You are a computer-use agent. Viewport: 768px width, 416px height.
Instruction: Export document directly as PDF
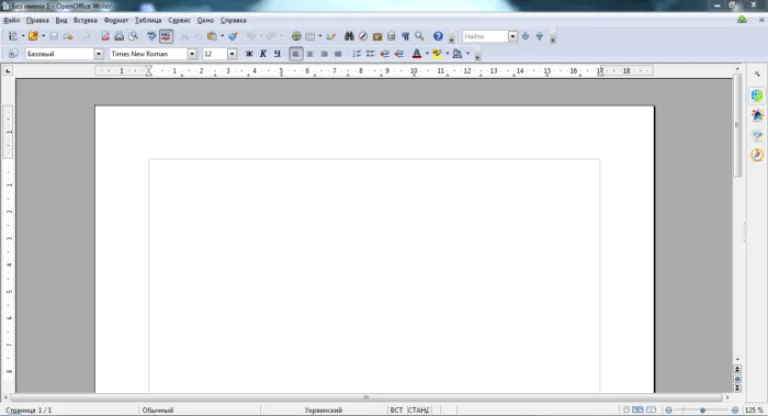tap(105, 36)
